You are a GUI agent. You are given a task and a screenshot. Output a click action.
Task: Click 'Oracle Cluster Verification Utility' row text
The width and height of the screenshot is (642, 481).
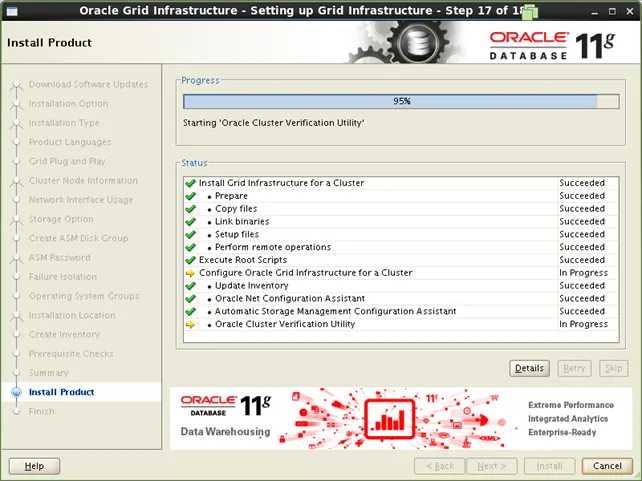click(285, 324)
